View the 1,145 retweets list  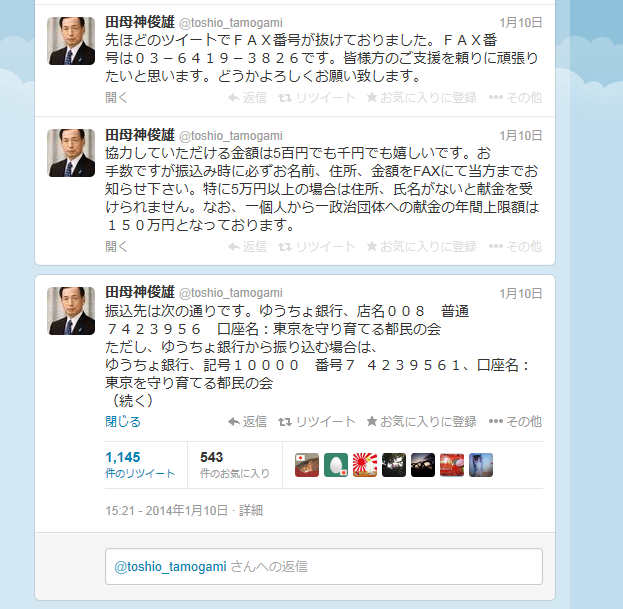click(x=140, y=465)
